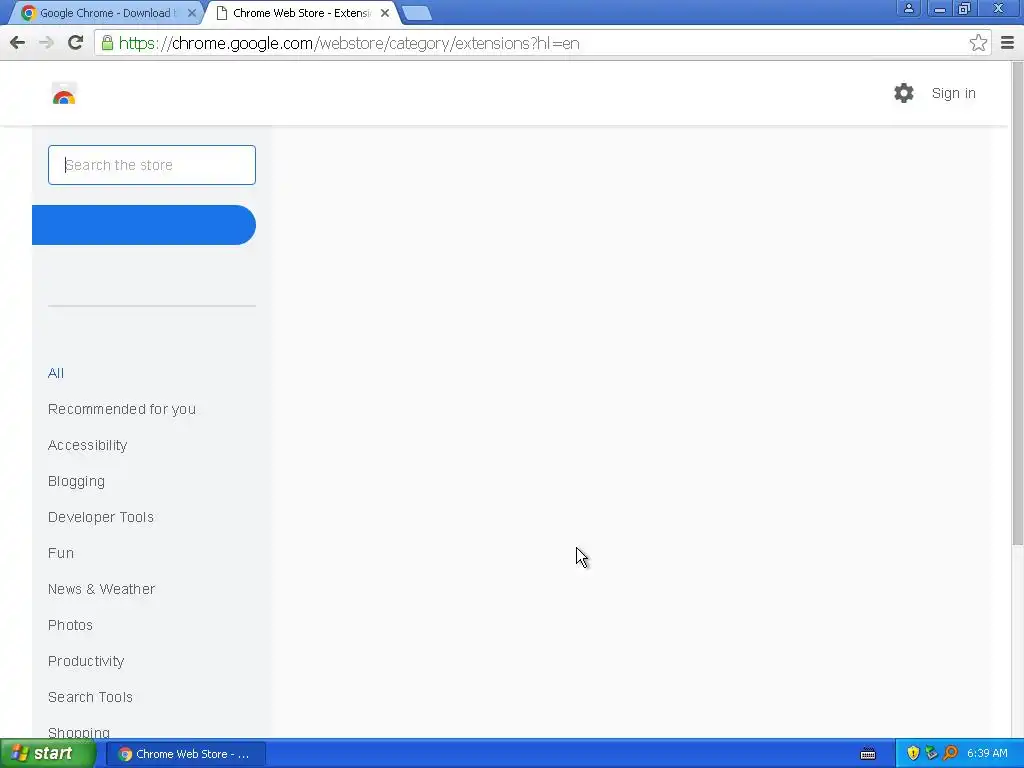Open the Web Store settings gear
1024x768 pixels.
904,93
